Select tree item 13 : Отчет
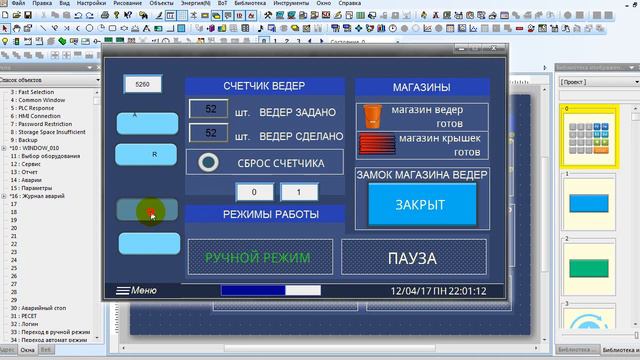 tap(29, 172)
